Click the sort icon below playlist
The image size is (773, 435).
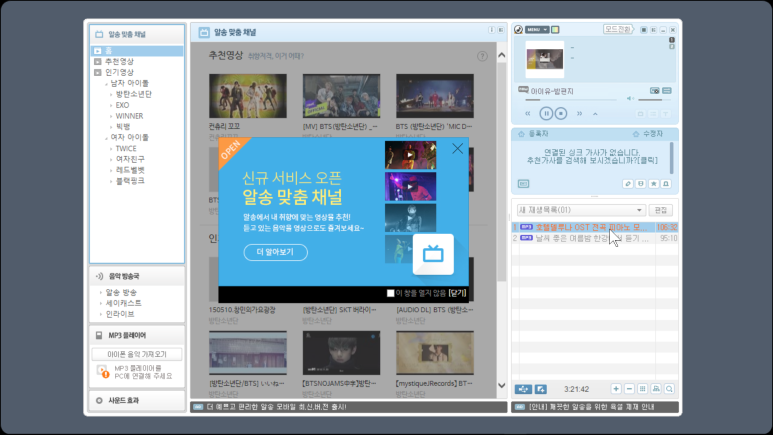[656, 389]
